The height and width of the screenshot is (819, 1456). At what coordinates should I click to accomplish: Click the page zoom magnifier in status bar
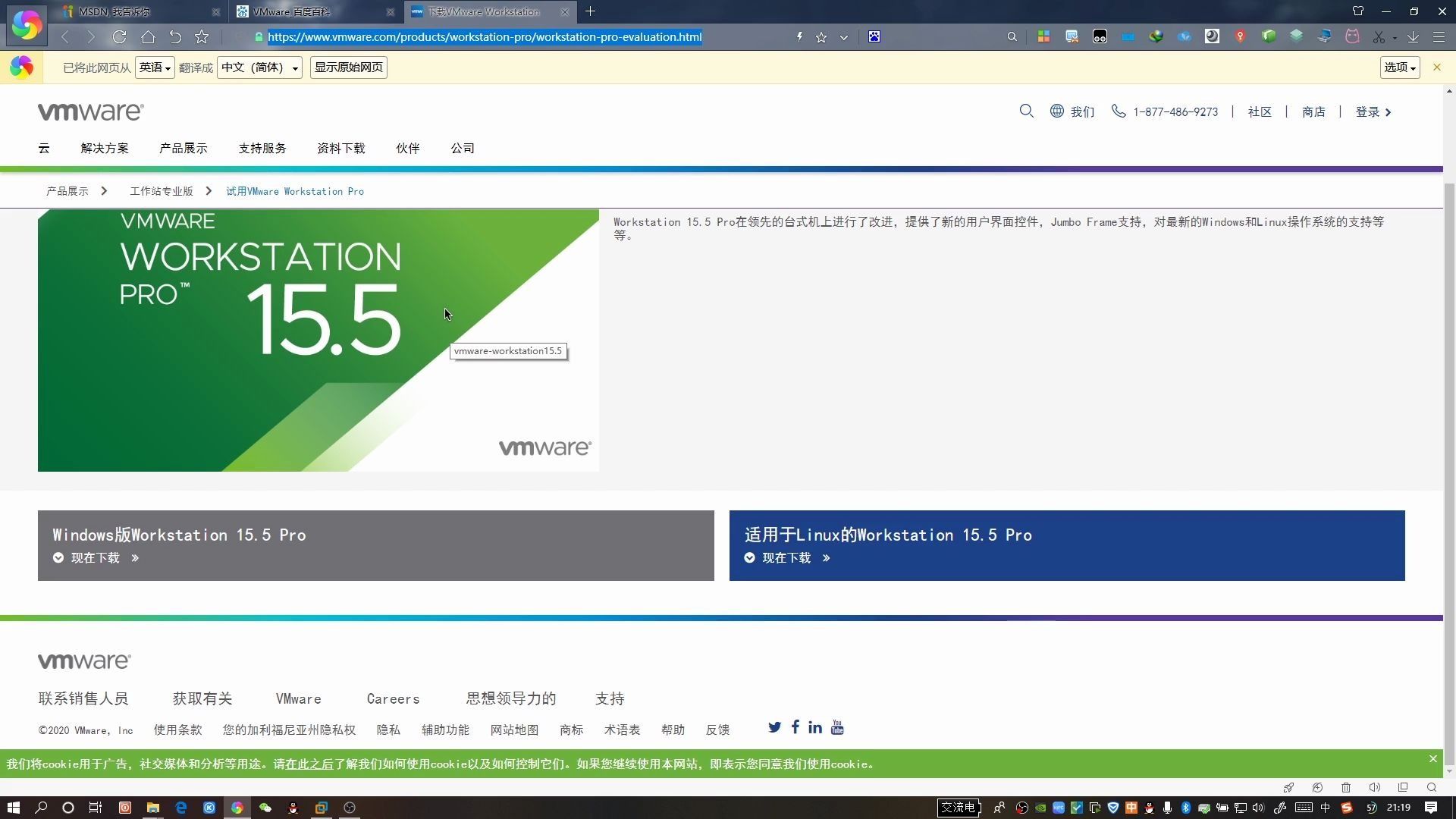[1432, 788]
